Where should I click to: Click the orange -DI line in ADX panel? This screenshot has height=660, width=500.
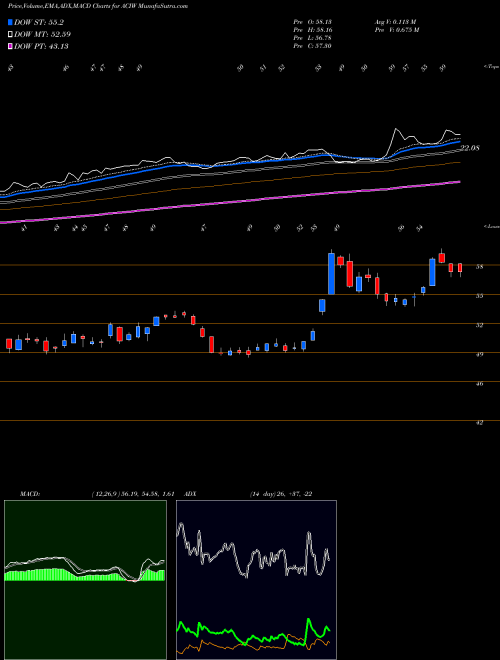(x=253, y=646)
